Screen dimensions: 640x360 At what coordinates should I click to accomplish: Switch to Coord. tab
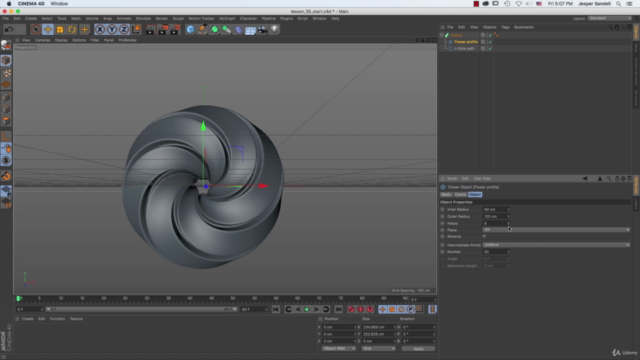(460, 195)
